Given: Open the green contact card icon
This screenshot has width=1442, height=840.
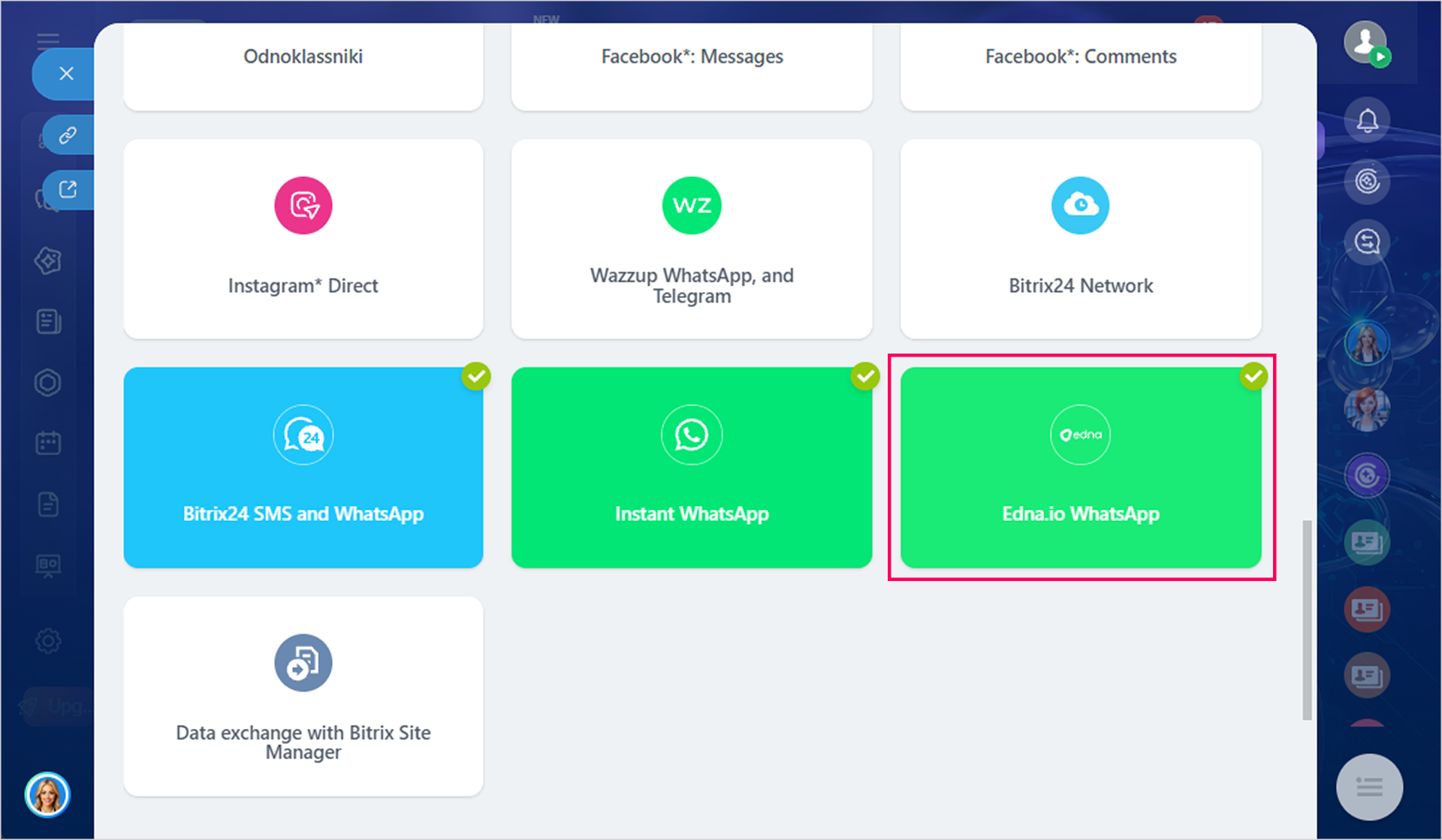Looking at the screenshot, I should pos(1367,542).
